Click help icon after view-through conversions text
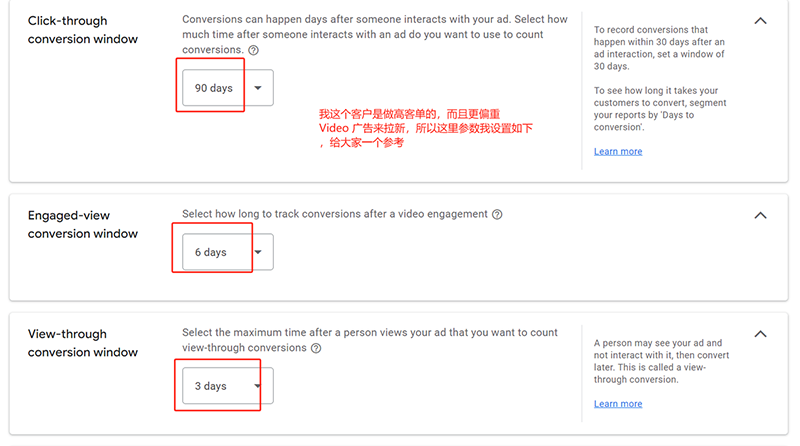This screenshot has width=800, height=446. [x=316, y=348]
